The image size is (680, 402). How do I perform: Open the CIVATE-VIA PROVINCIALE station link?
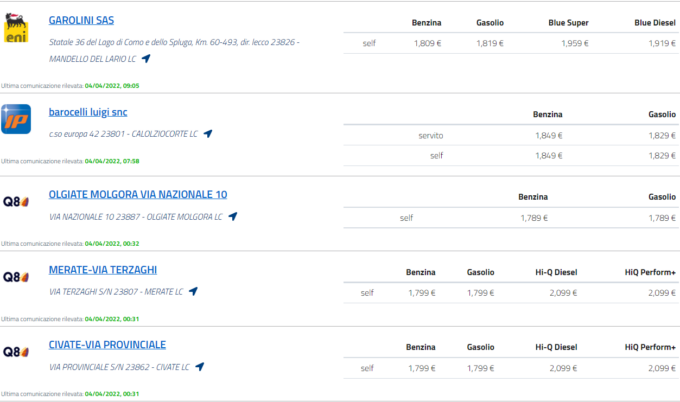tap(107, 345)
